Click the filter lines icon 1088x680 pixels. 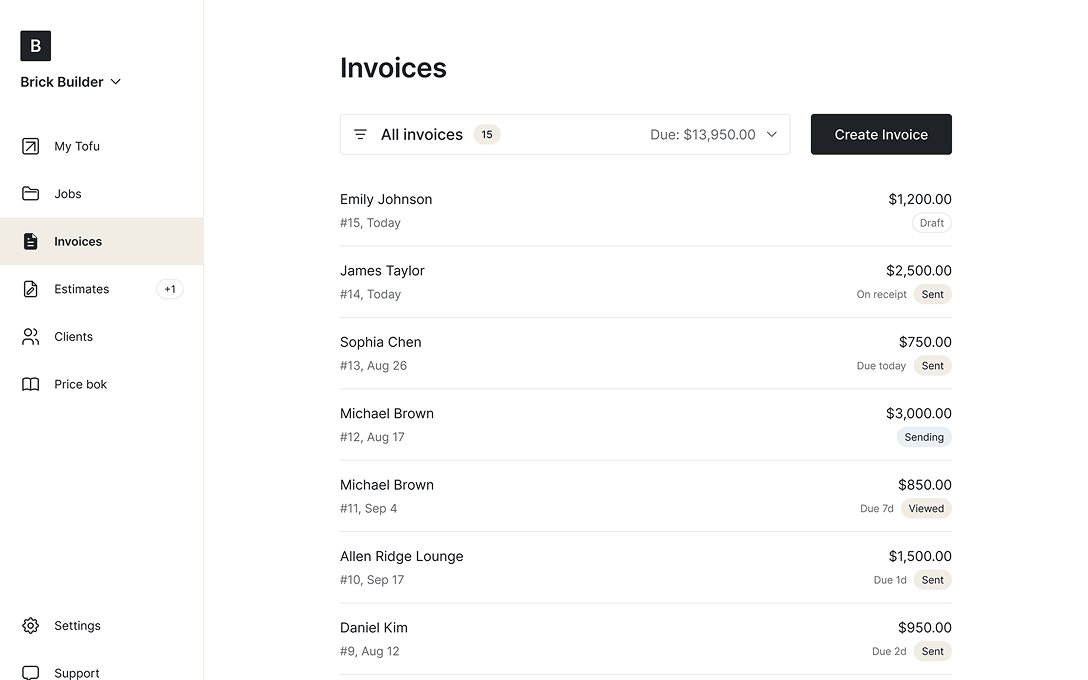tap(360, 135)
